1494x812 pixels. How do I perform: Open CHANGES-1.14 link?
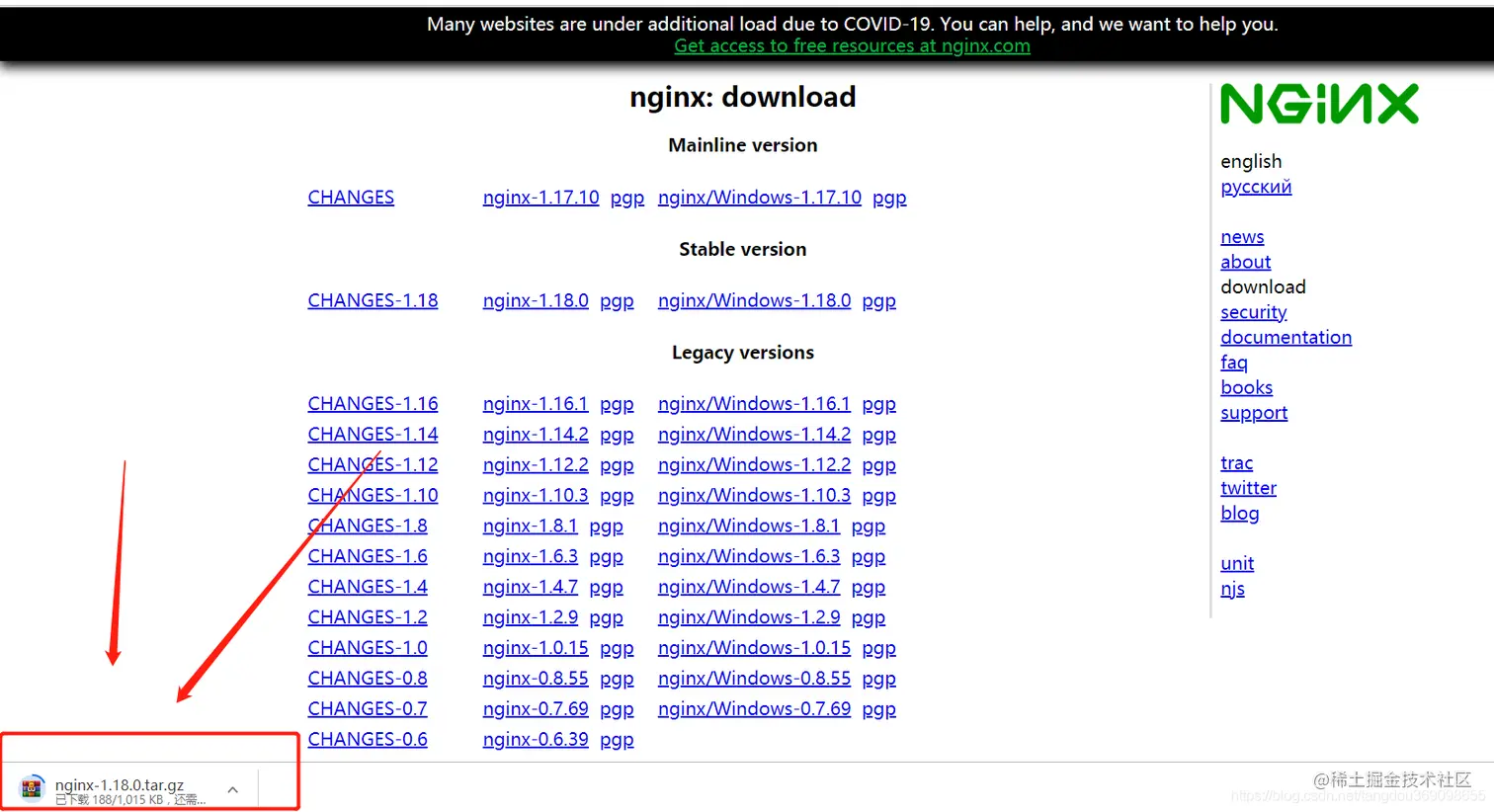373,435
